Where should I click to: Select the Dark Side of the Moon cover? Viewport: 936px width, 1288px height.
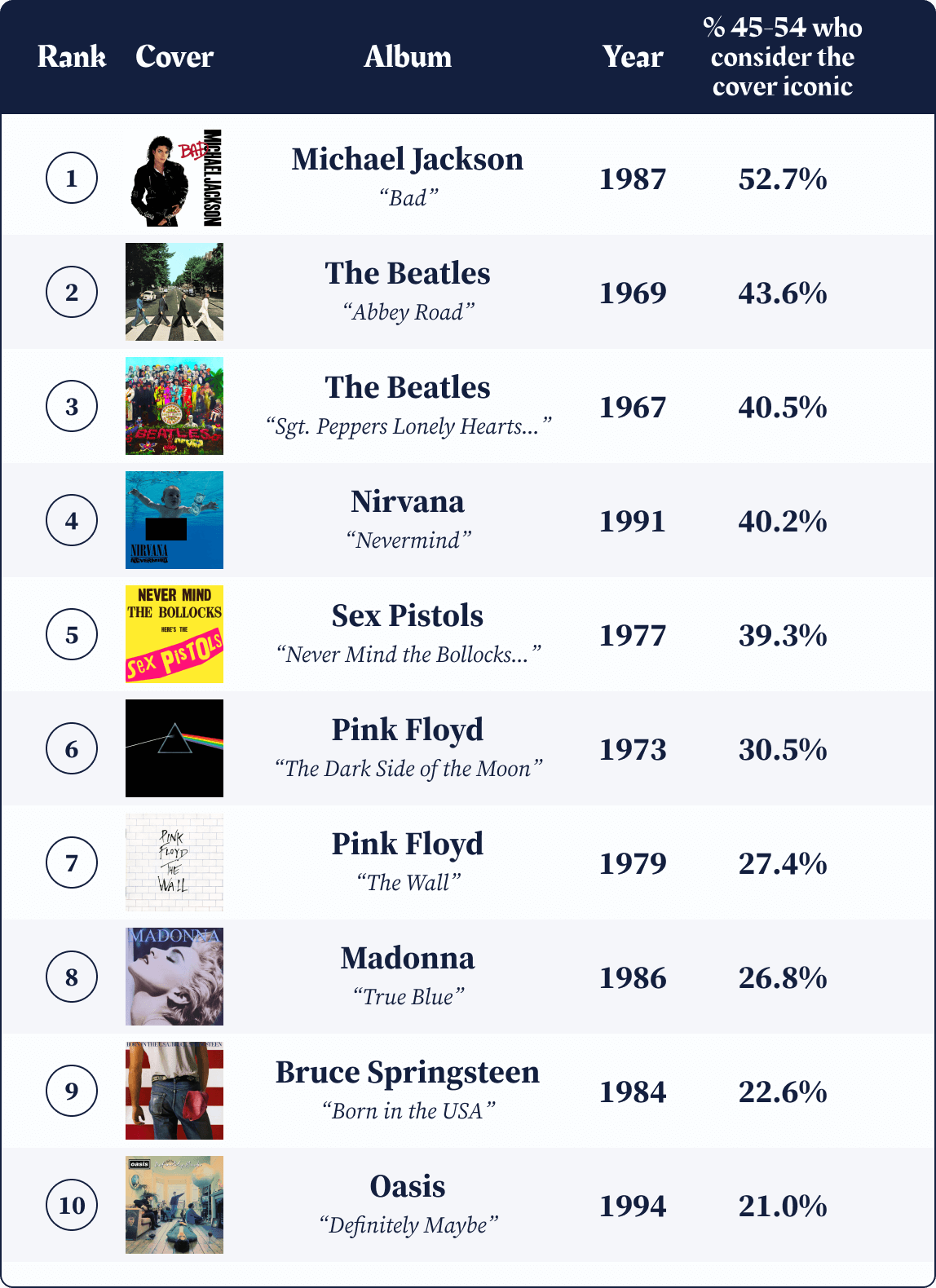click(174, 748)
